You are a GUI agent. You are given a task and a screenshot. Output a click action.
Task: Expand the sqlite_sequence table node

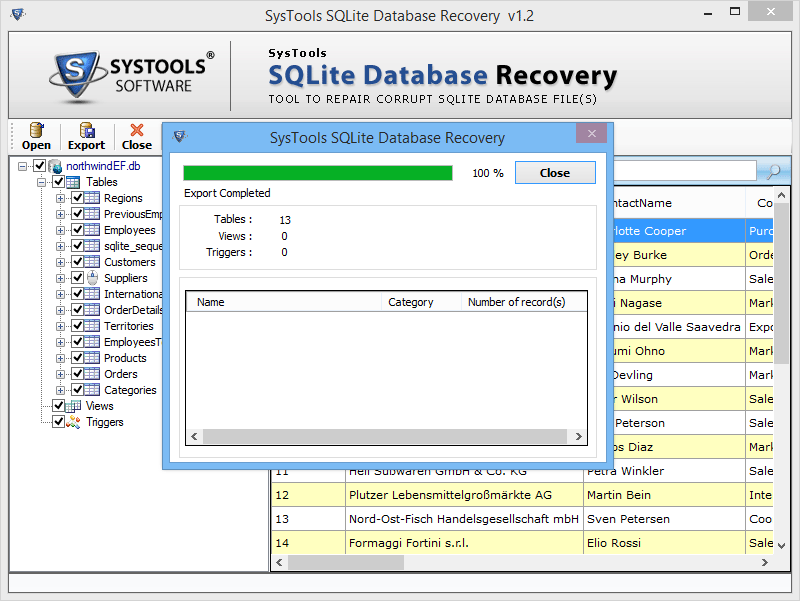[60, 246]
